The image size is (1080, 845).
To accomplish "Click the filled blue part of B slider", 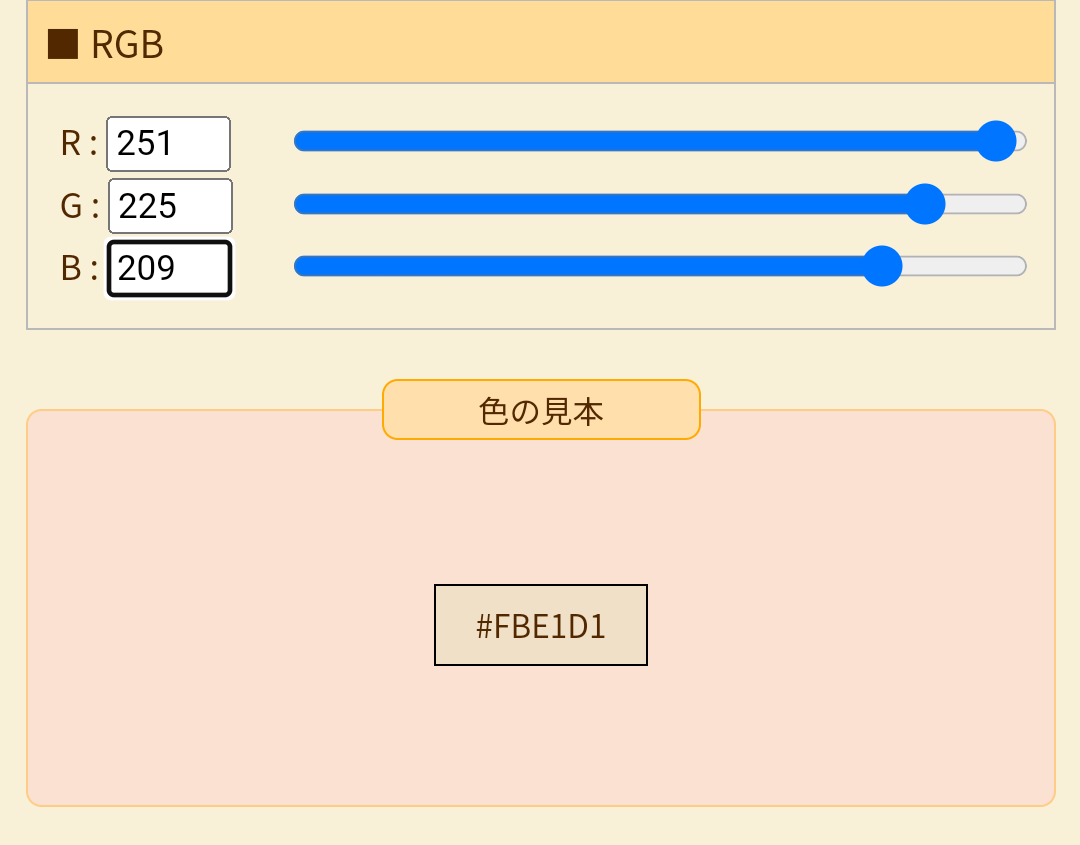I will 580,266.
